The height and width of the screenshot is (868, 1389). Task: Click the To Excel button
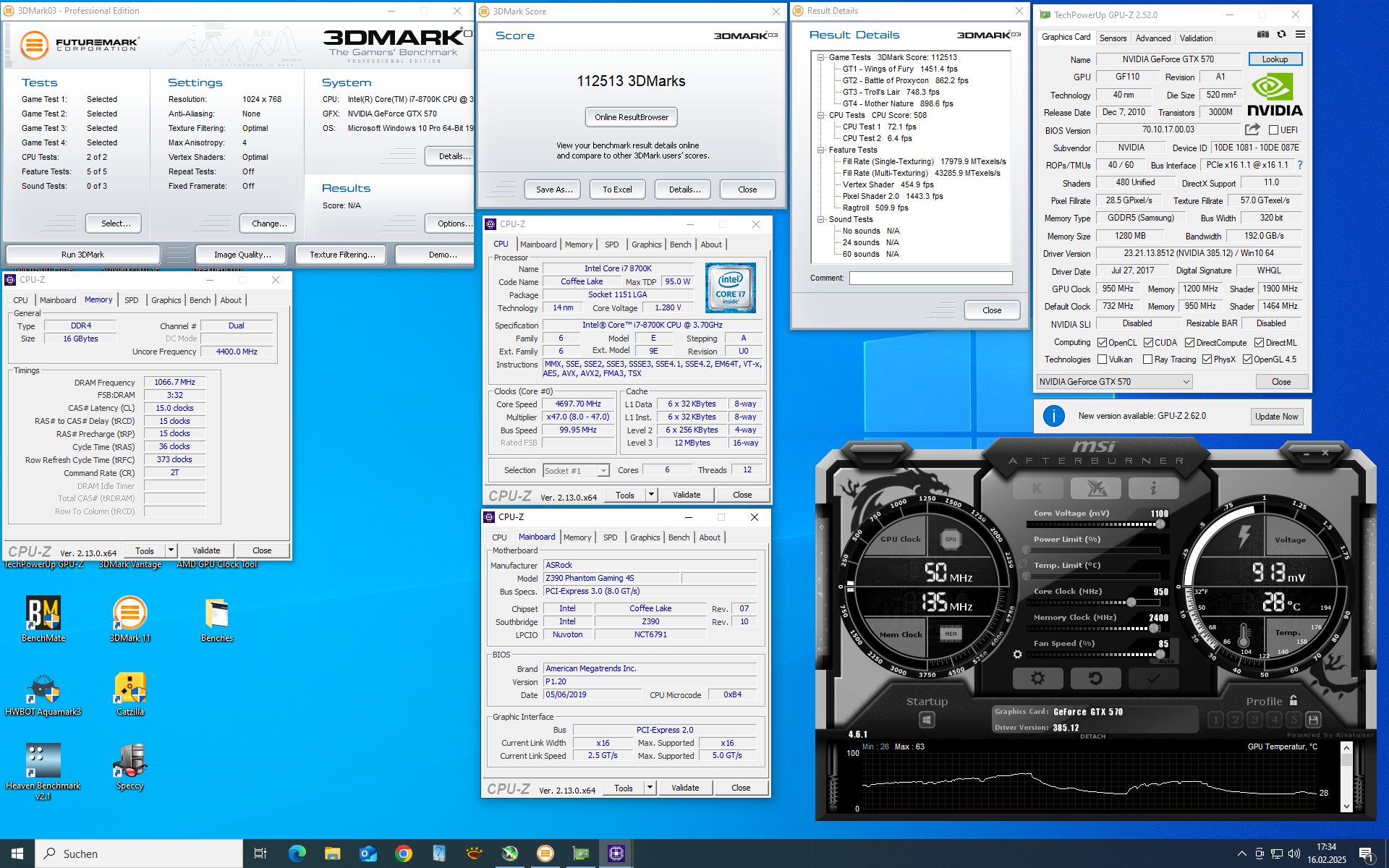click(617, 190)
